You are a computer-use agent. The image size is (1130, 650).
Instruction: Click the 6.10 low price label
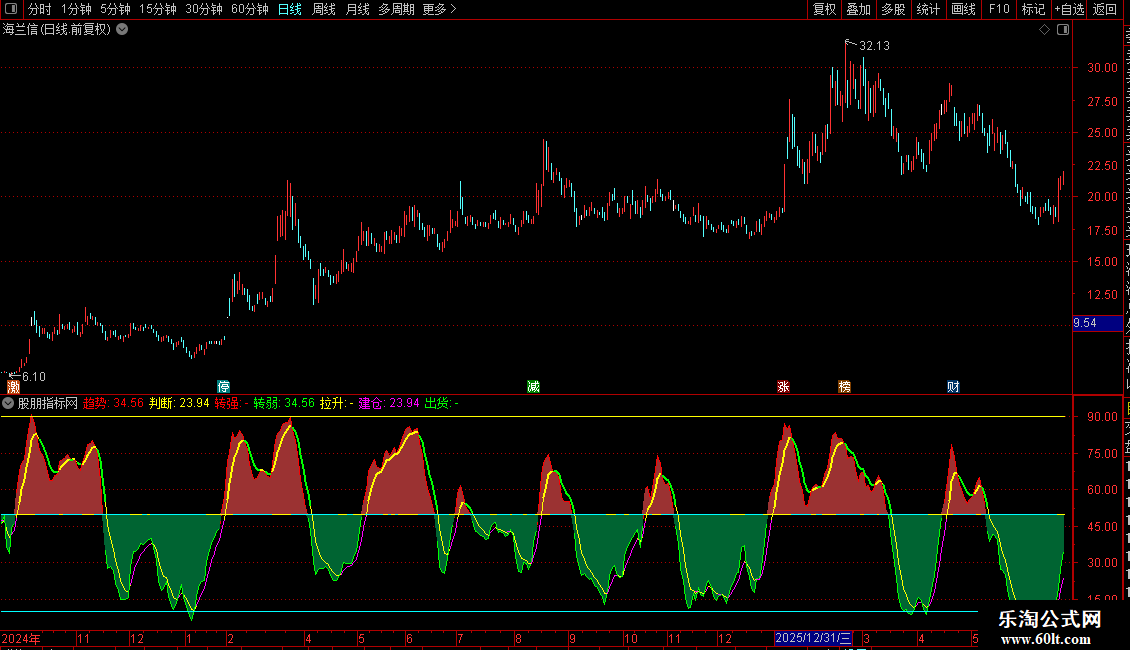(33, 377)
